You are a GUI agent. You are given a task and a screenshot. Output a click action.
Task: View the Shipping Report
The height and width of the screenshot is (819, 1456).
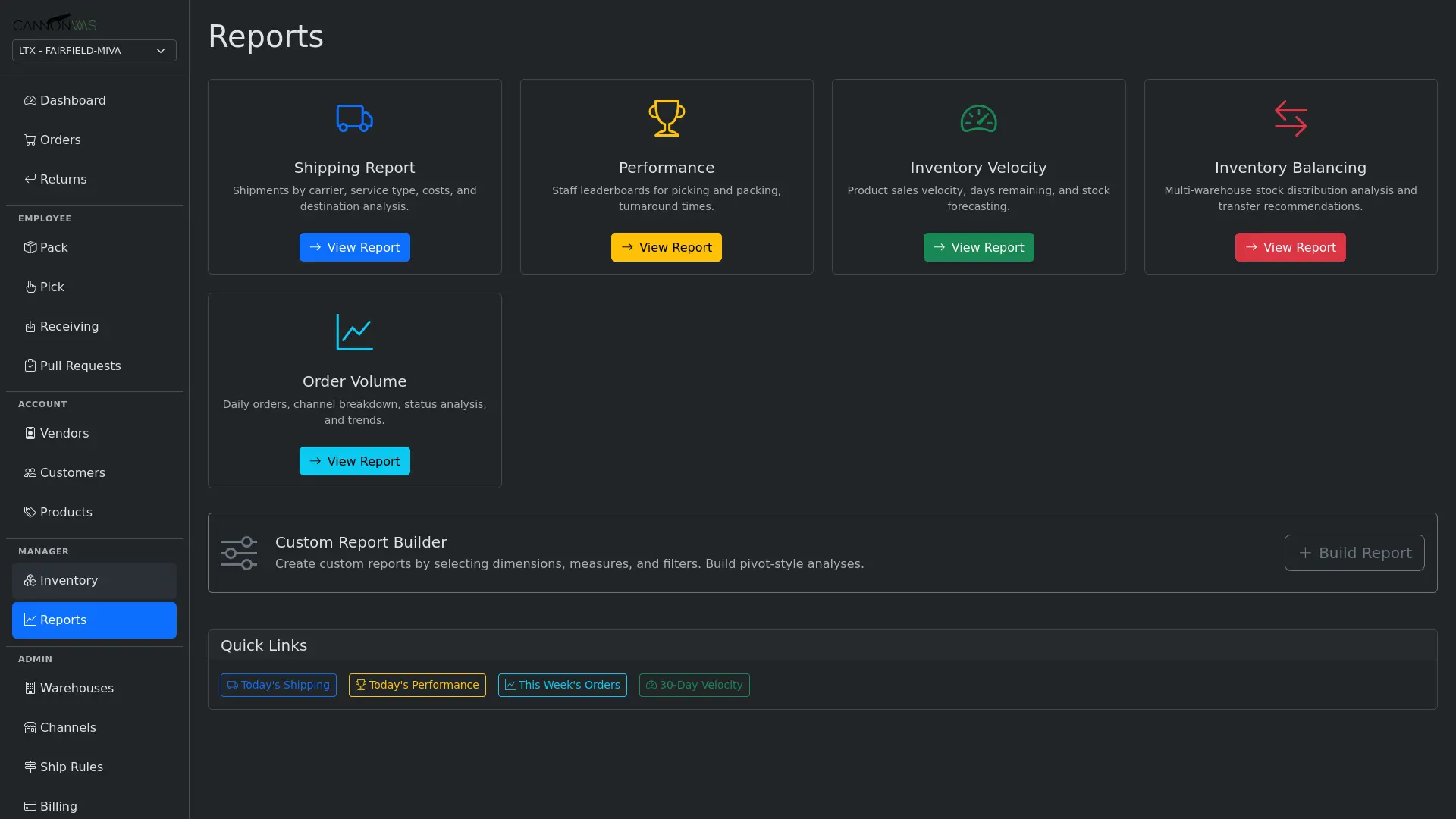pyautogui.click(x=354, y=246)
